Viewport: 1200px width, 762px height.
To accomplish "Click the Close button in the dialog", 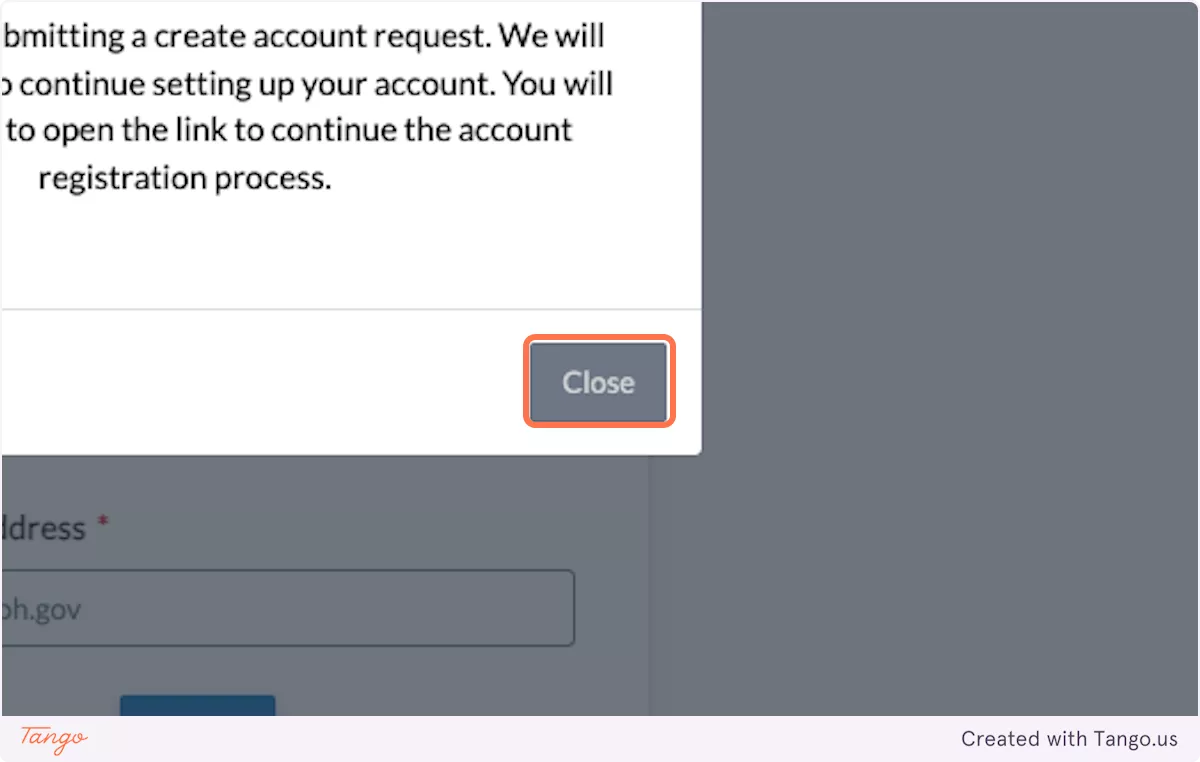I will click(598, 382).
